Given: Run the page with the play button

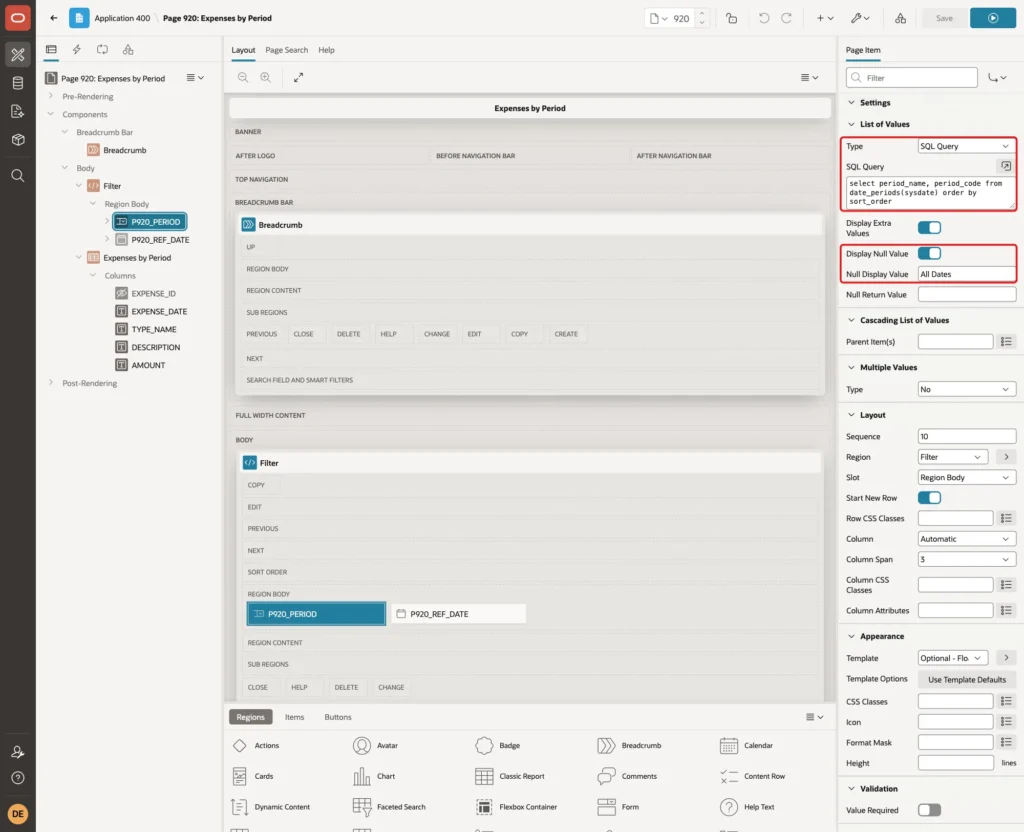Looking at the screenshot, I should (x=993, y=18).
